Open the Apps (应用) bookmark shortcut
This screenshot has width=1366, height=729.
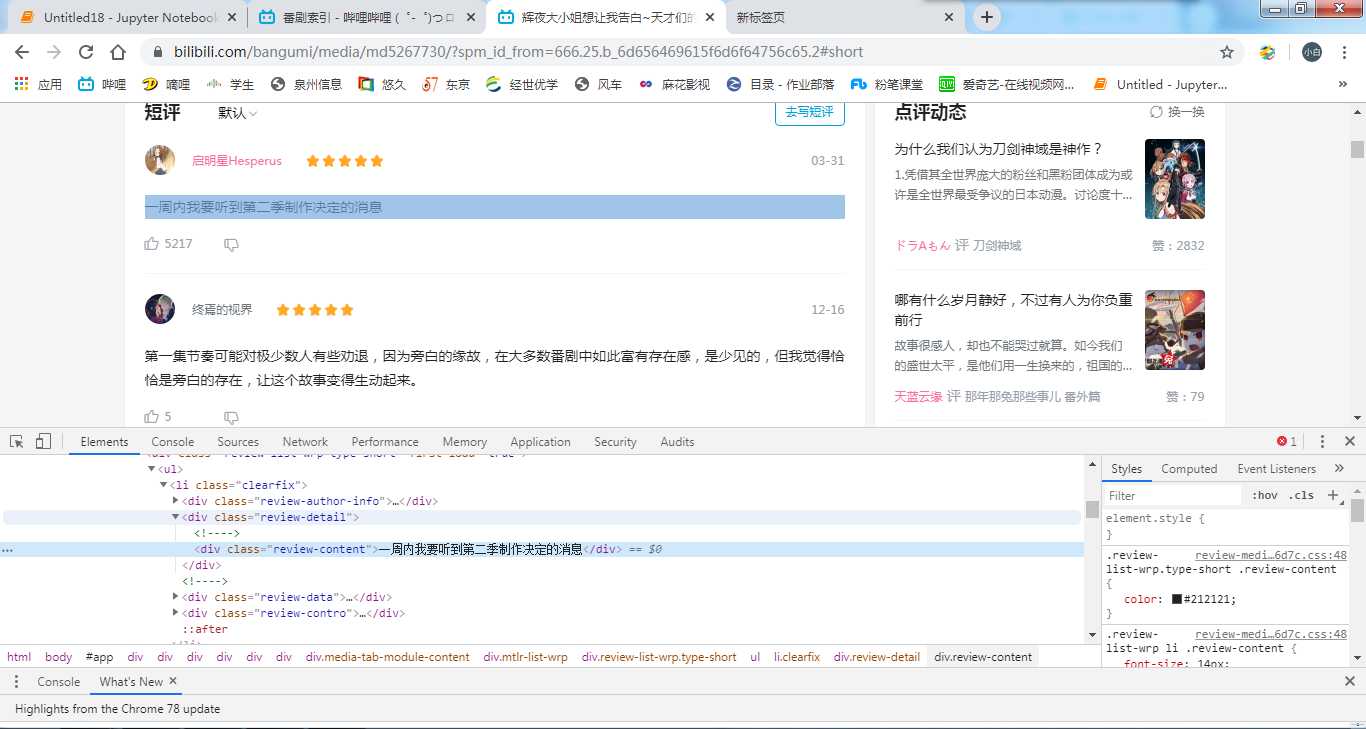point(38,84)
